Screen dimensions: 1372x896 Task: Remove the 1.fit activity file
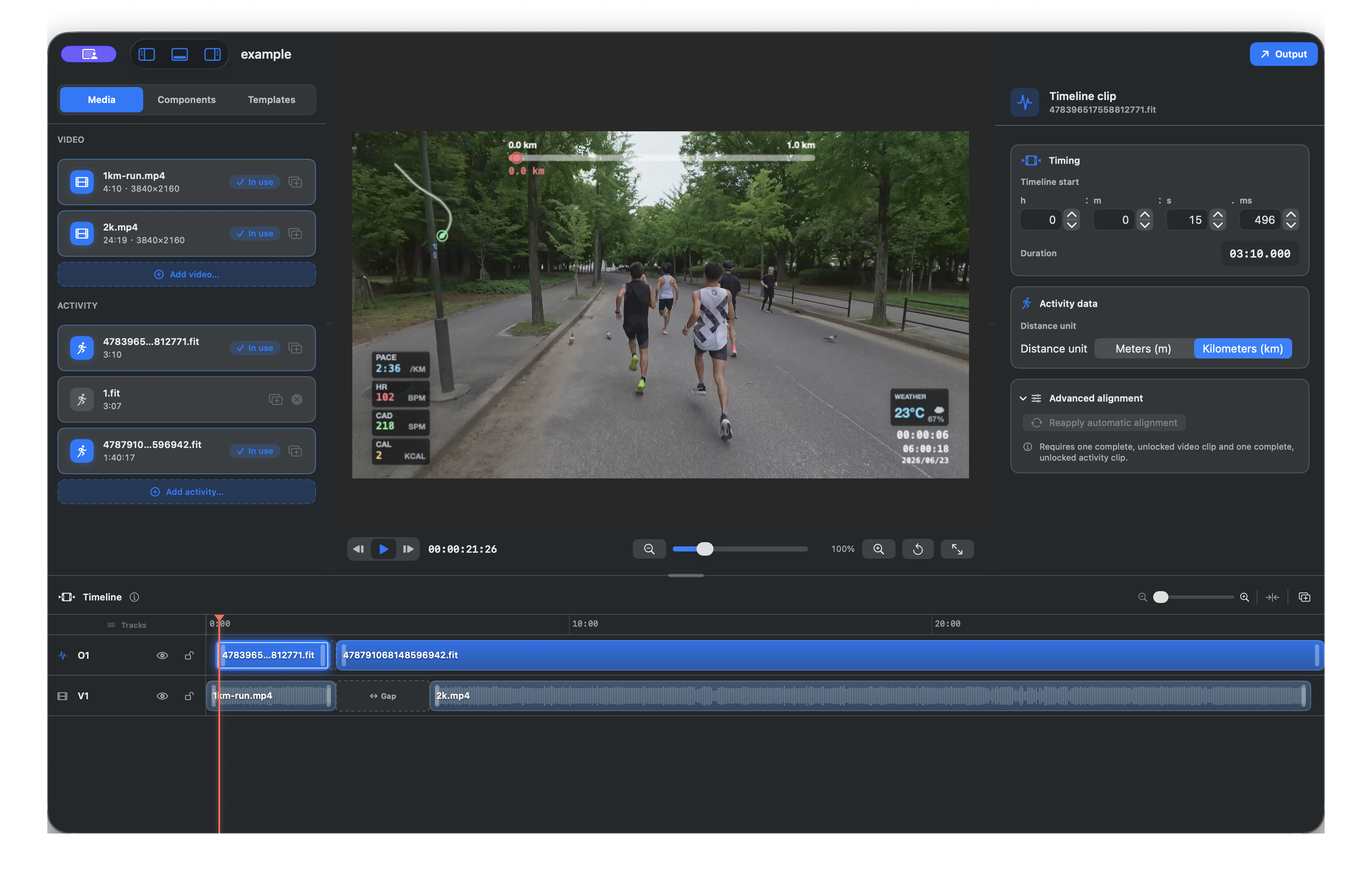pos(297,399)
